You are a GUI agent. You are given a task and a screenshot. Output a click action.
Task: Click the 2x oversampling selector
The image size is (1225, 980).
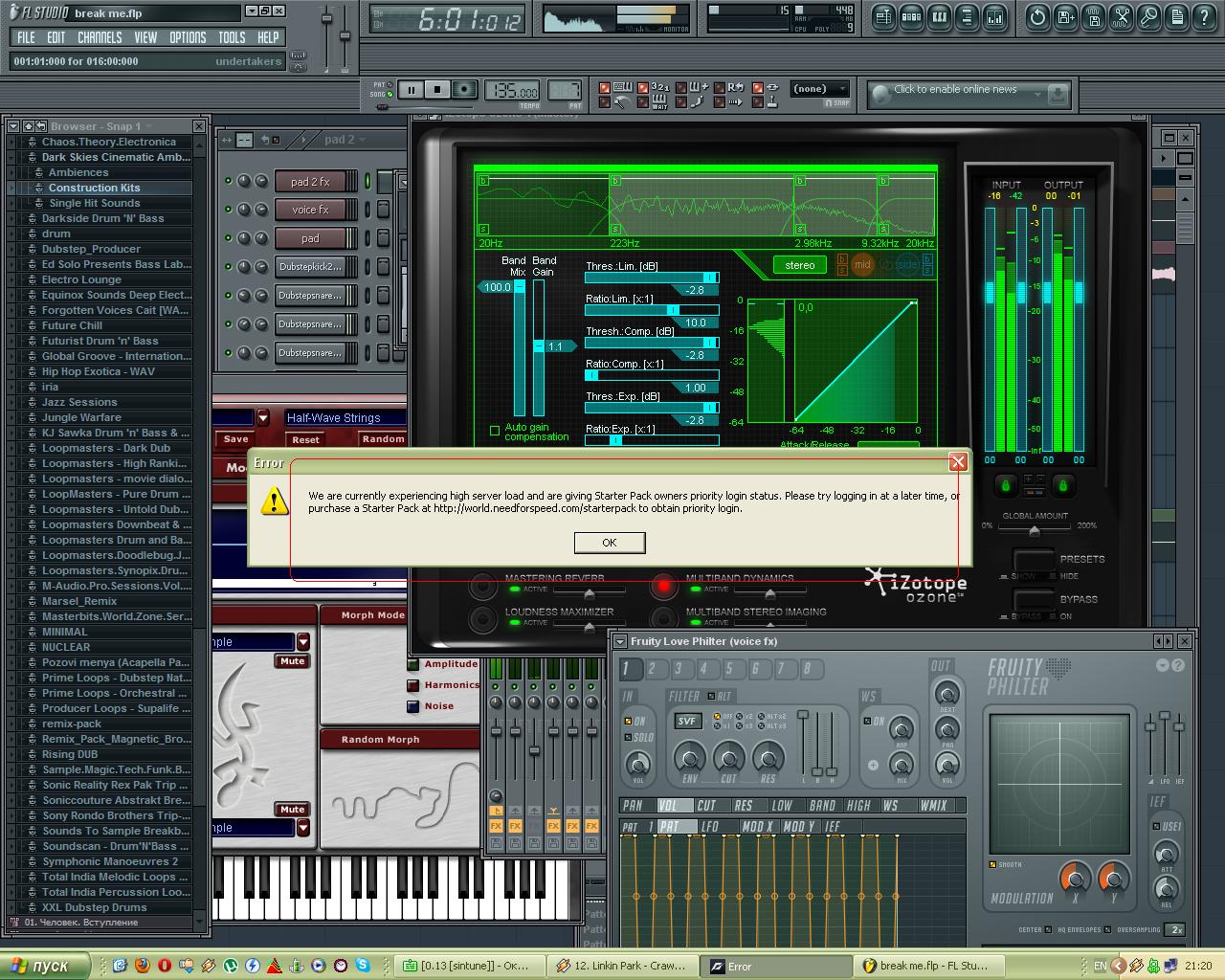[x=1176, y=929]
